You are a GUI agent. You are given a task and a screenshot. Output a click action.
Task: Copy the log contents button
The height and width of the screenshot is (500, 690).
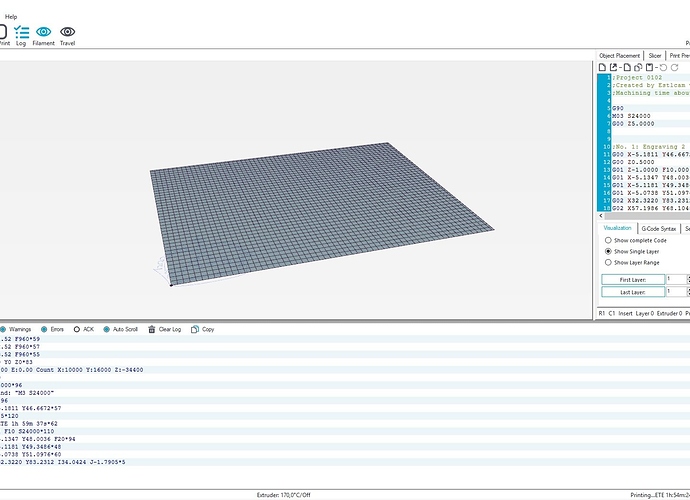(x=202, y=329)
